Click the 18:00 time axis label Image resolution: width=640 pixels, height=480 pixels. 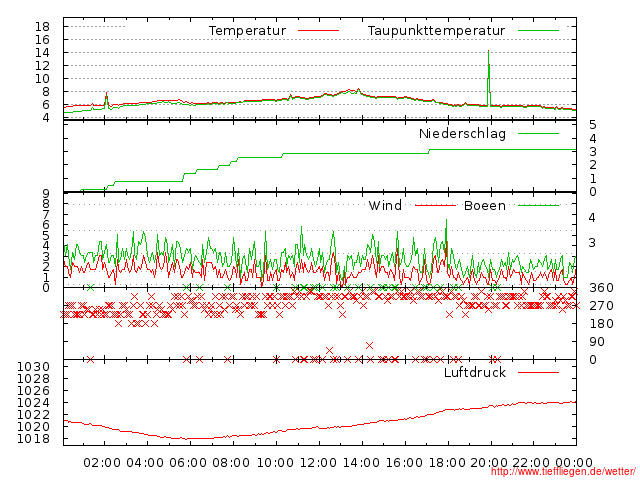pos(447,463)
